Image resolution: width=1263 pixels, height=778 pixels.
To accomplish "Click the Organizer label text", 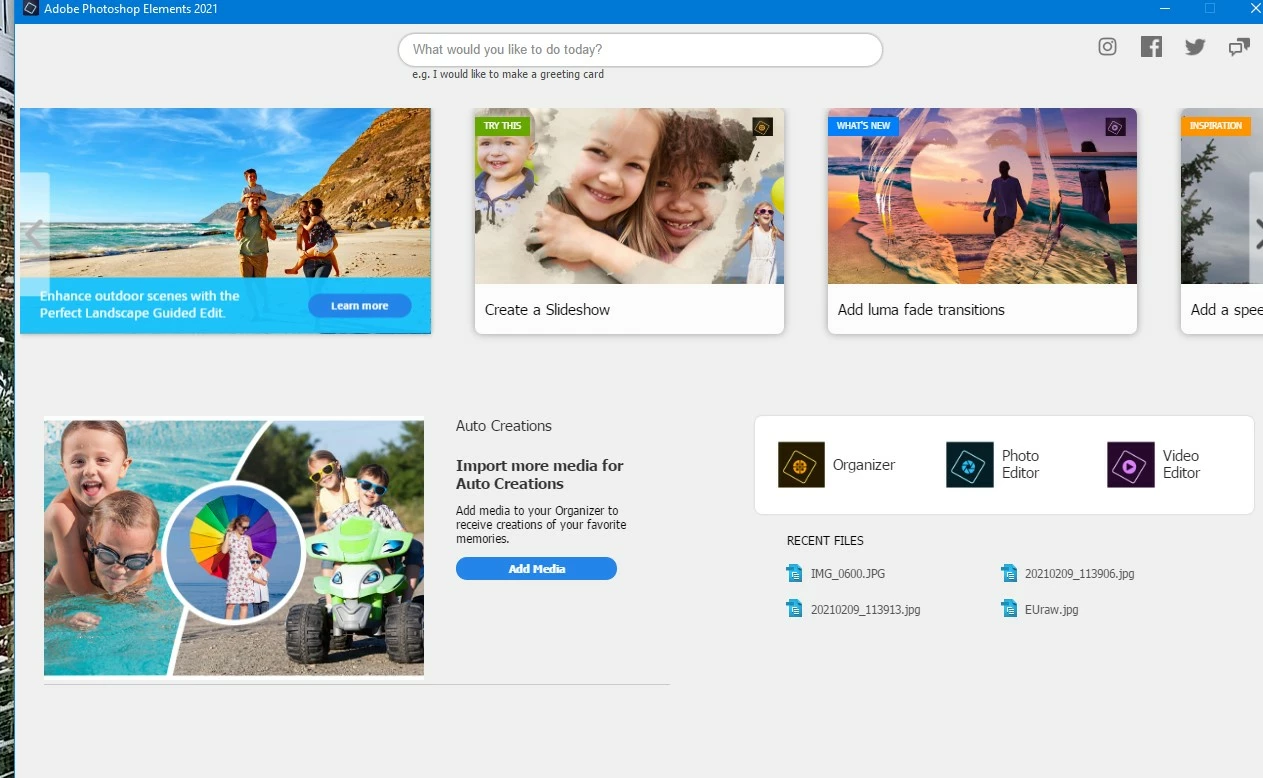I will pyautogui.click(x=864, y=465).
